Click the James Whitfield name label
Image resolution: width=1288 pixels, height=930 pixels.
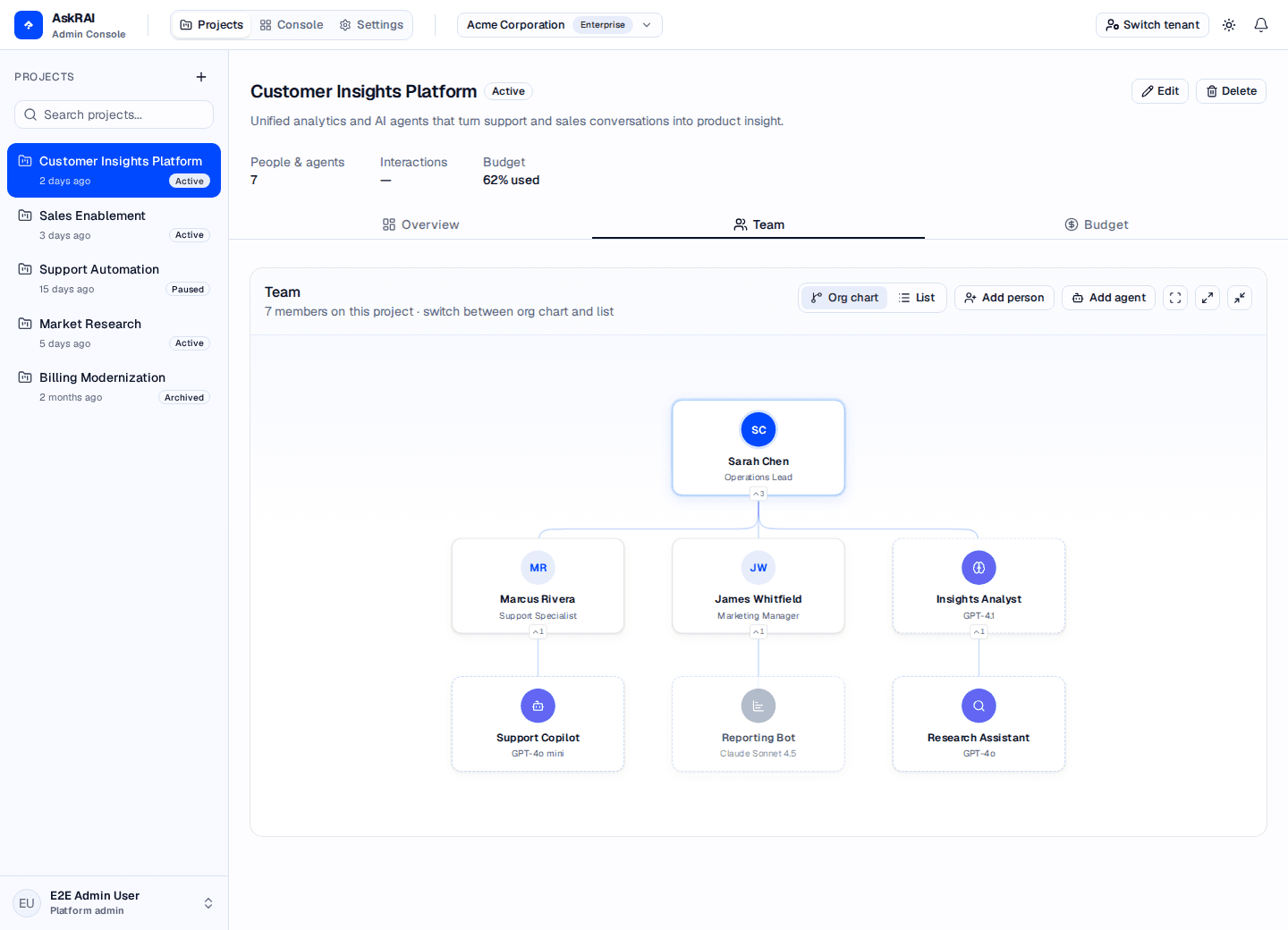click(758, 599)
